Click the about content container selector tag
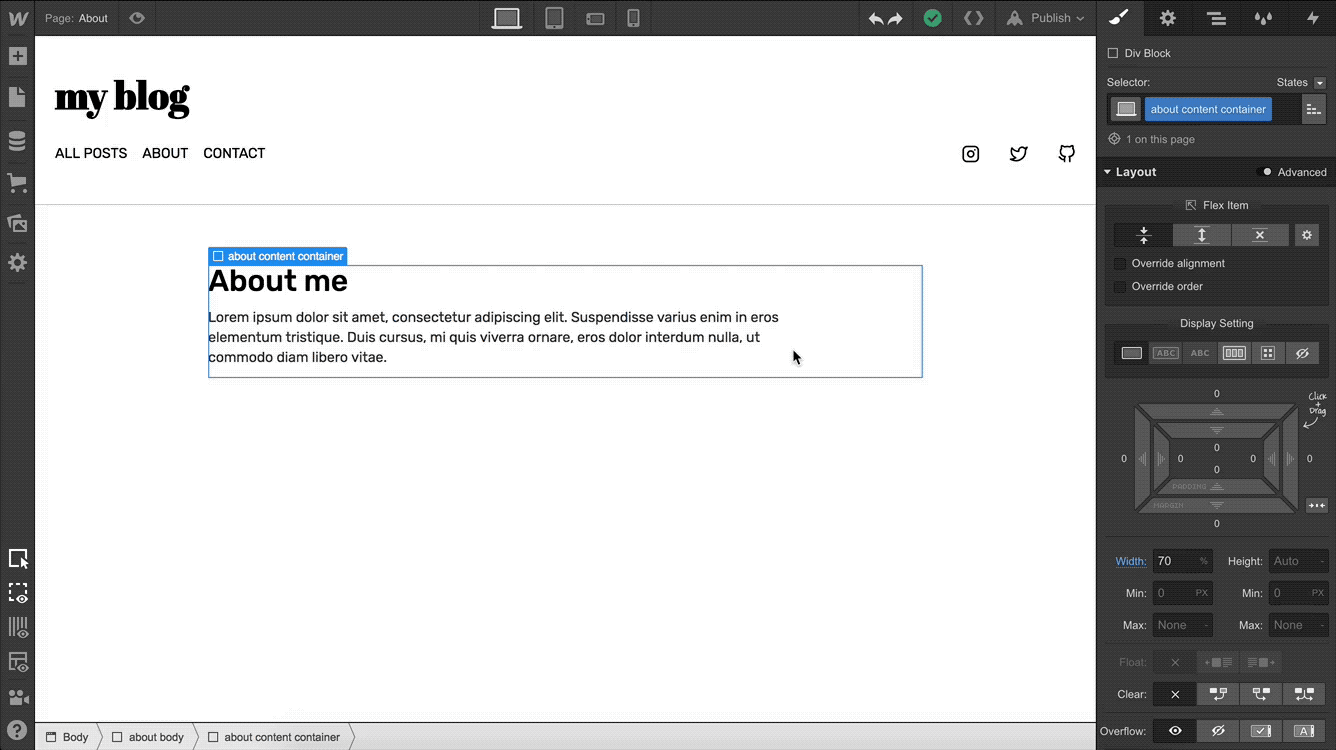 click(1208, 109)
